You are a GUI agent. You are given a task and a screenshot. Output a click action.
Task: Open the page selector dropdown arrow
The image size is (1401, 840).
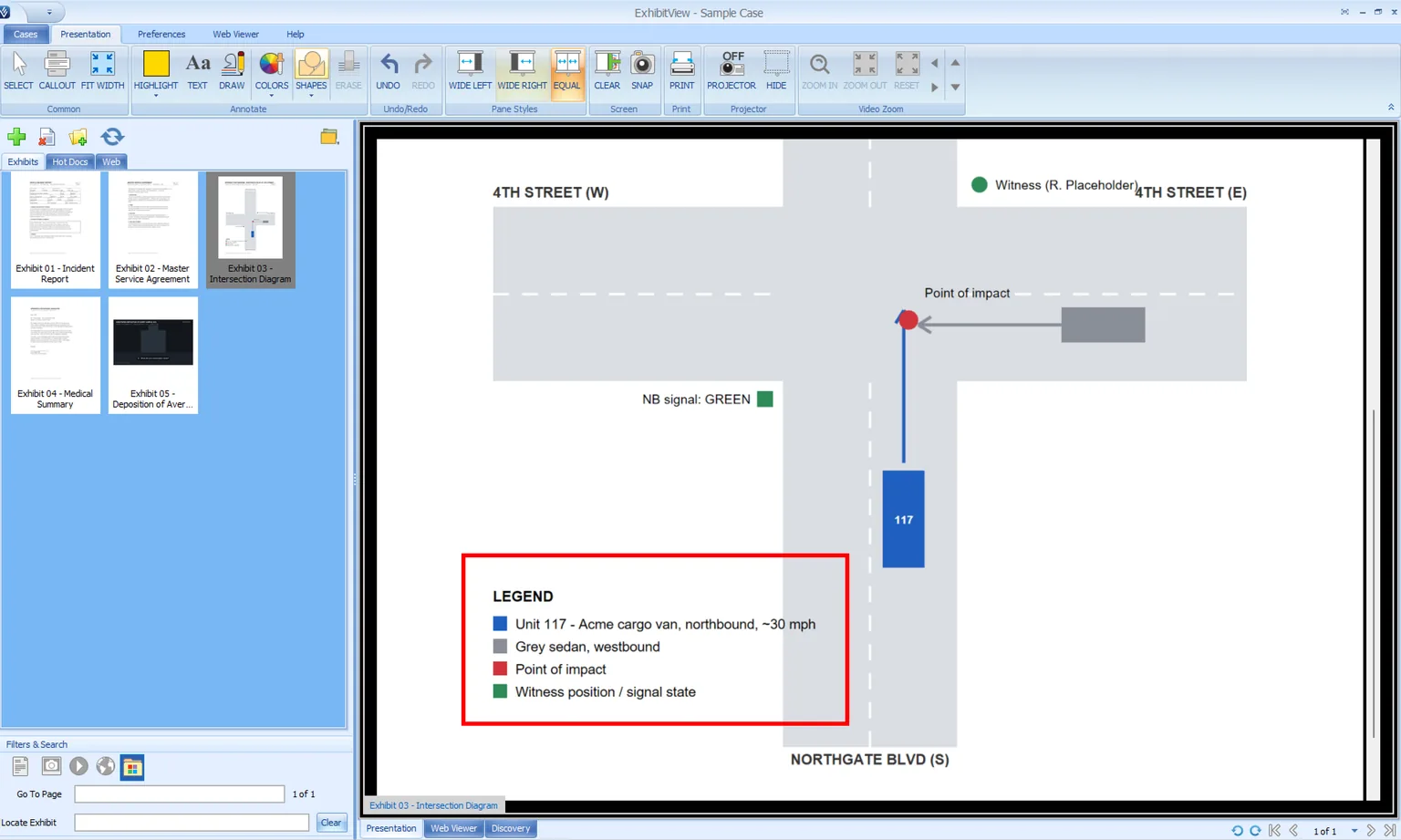tap(1354, 831)
